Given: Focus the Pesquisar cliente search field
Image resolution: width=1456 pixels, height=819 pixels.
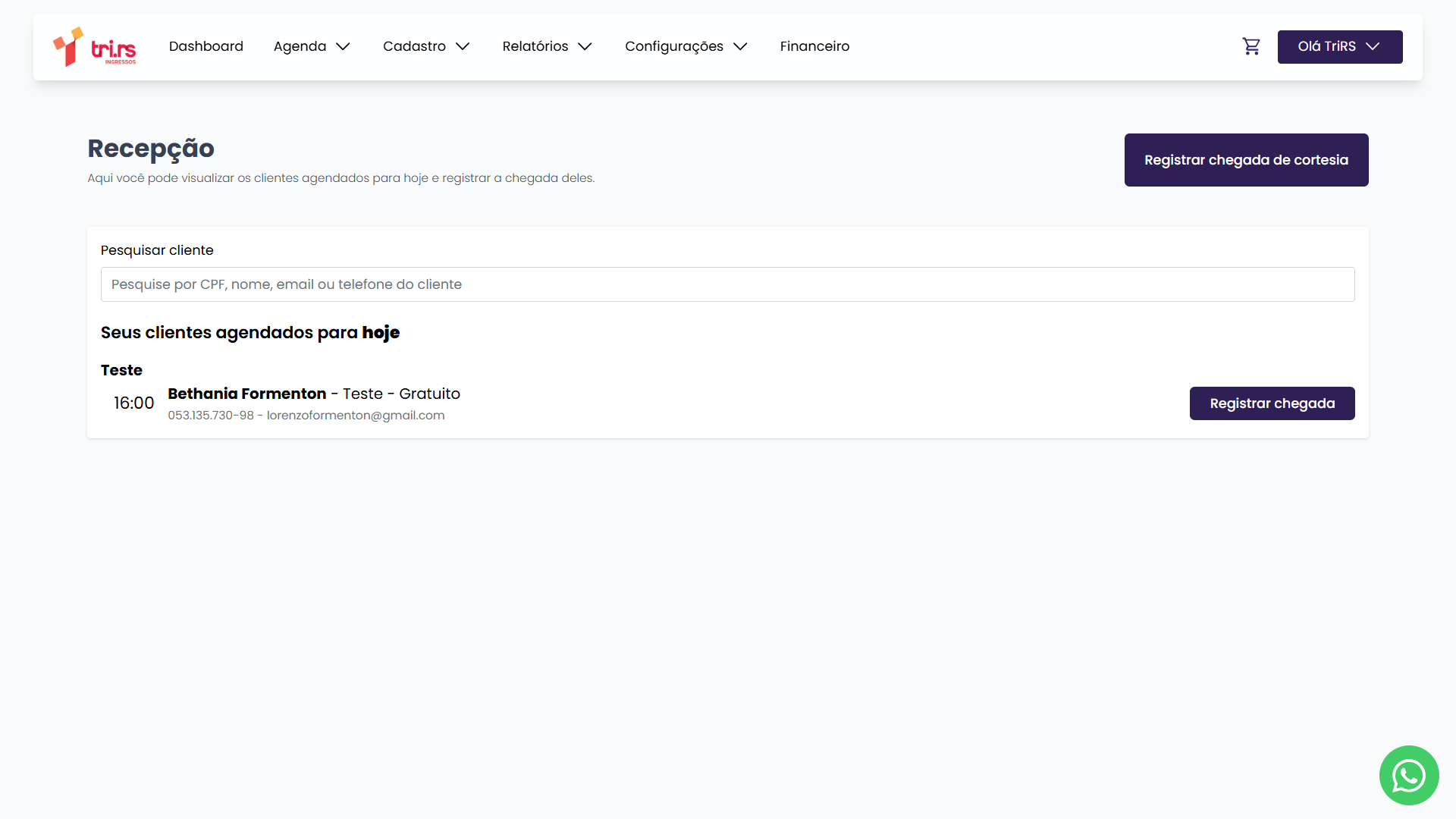Looking at the screenshot, I should pyautogui.click(x=727, y=284).
